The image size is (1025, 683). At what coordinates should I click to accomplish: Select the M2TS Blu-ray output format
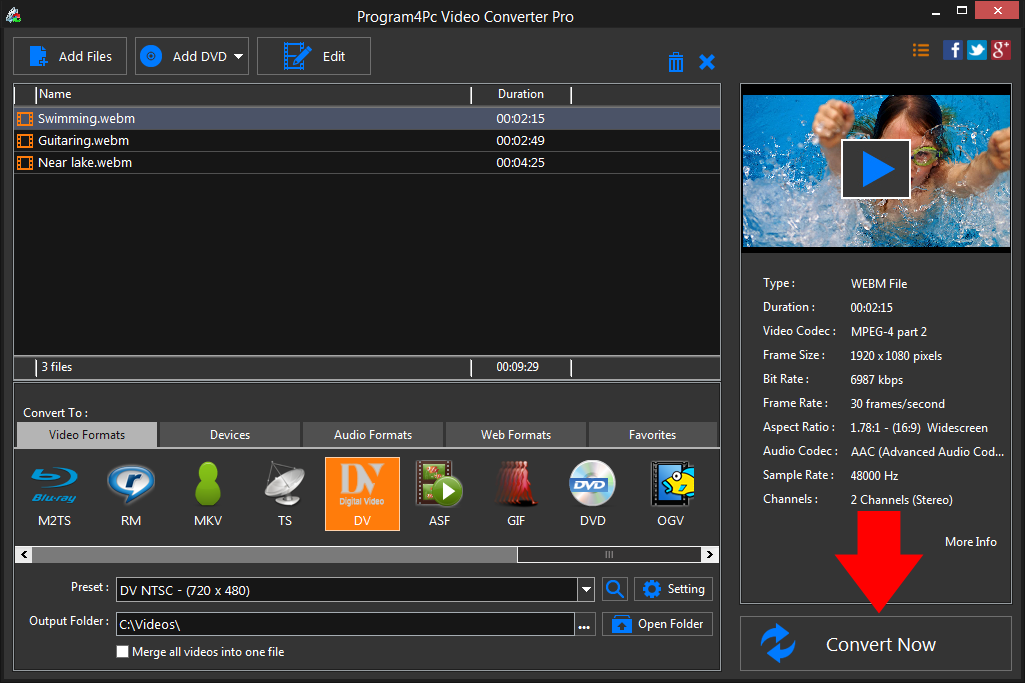54,493
